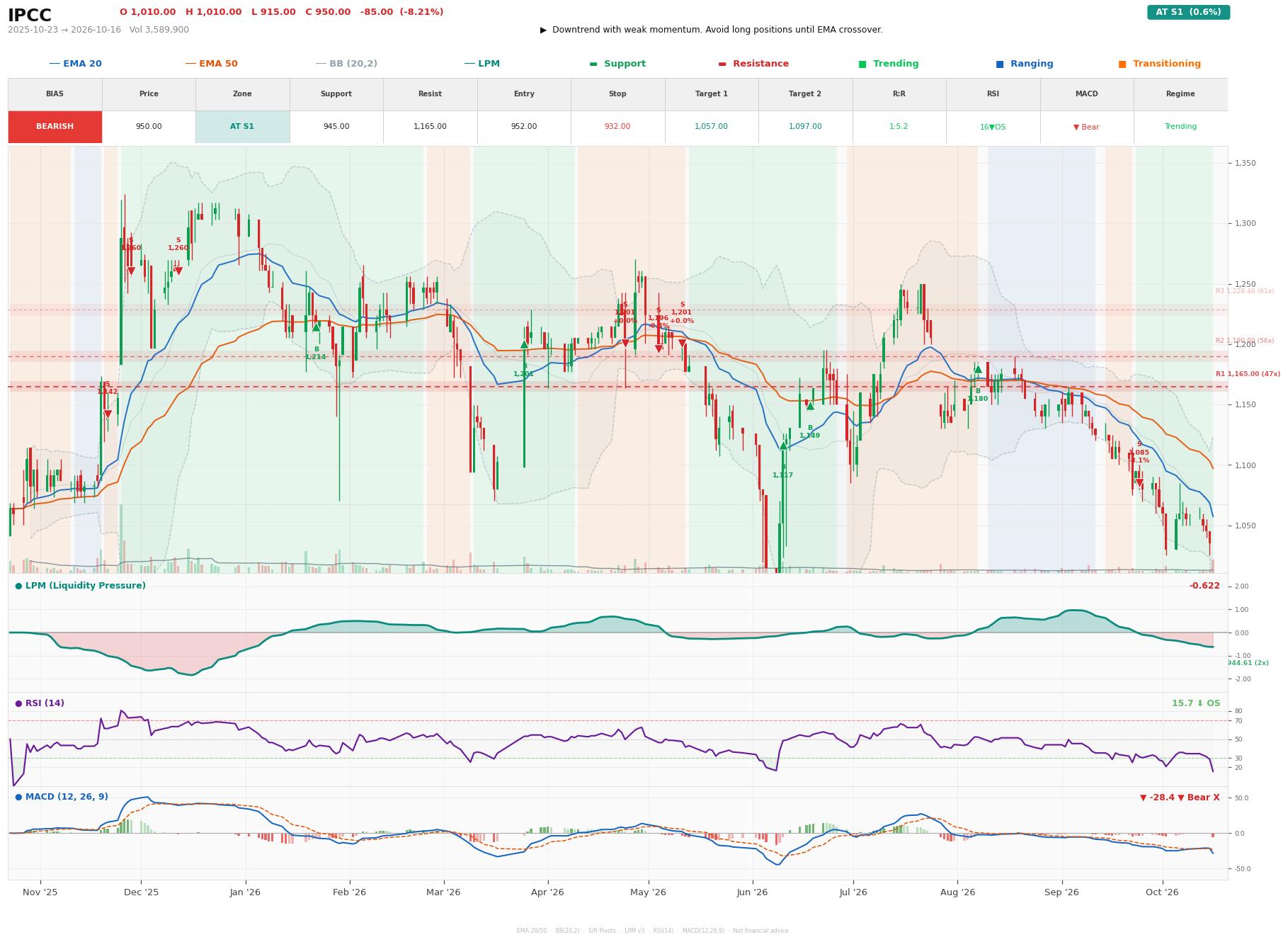Image resolution: width=1288 pixels, height=942 pixels.
Task: Select the S 1,085 sell signal marker
Action: 1139,483
